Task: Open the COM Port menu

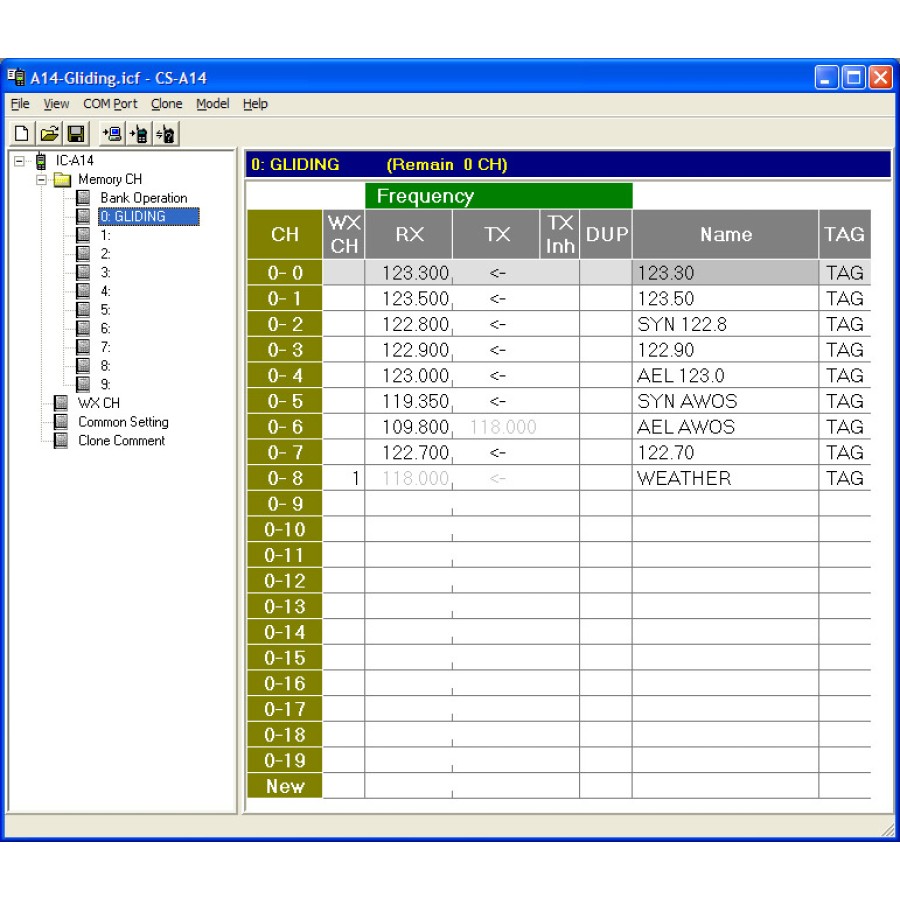Action: [110, 104]
